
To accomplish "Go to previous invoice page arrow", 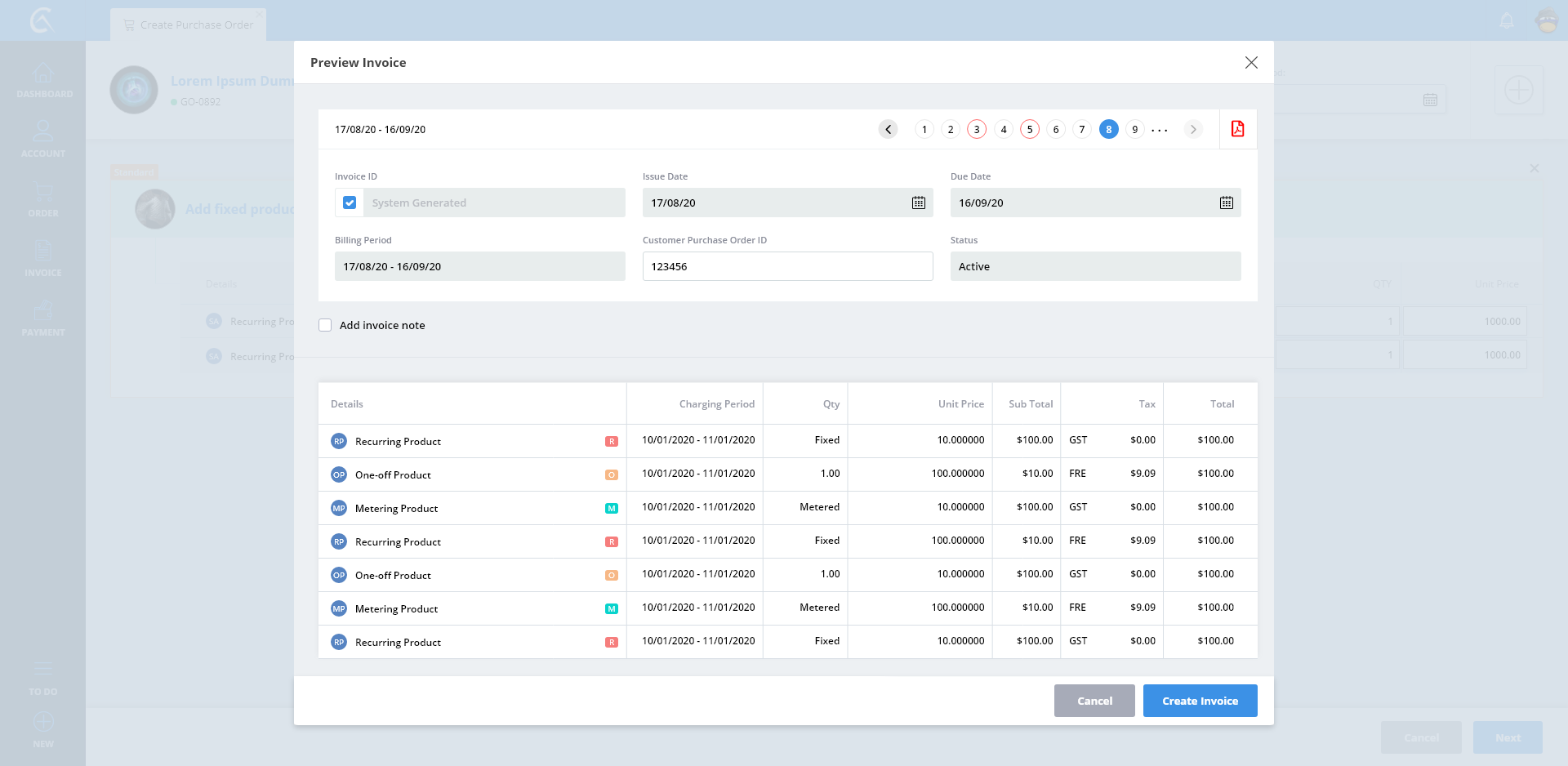I will [x=888, y=129].
